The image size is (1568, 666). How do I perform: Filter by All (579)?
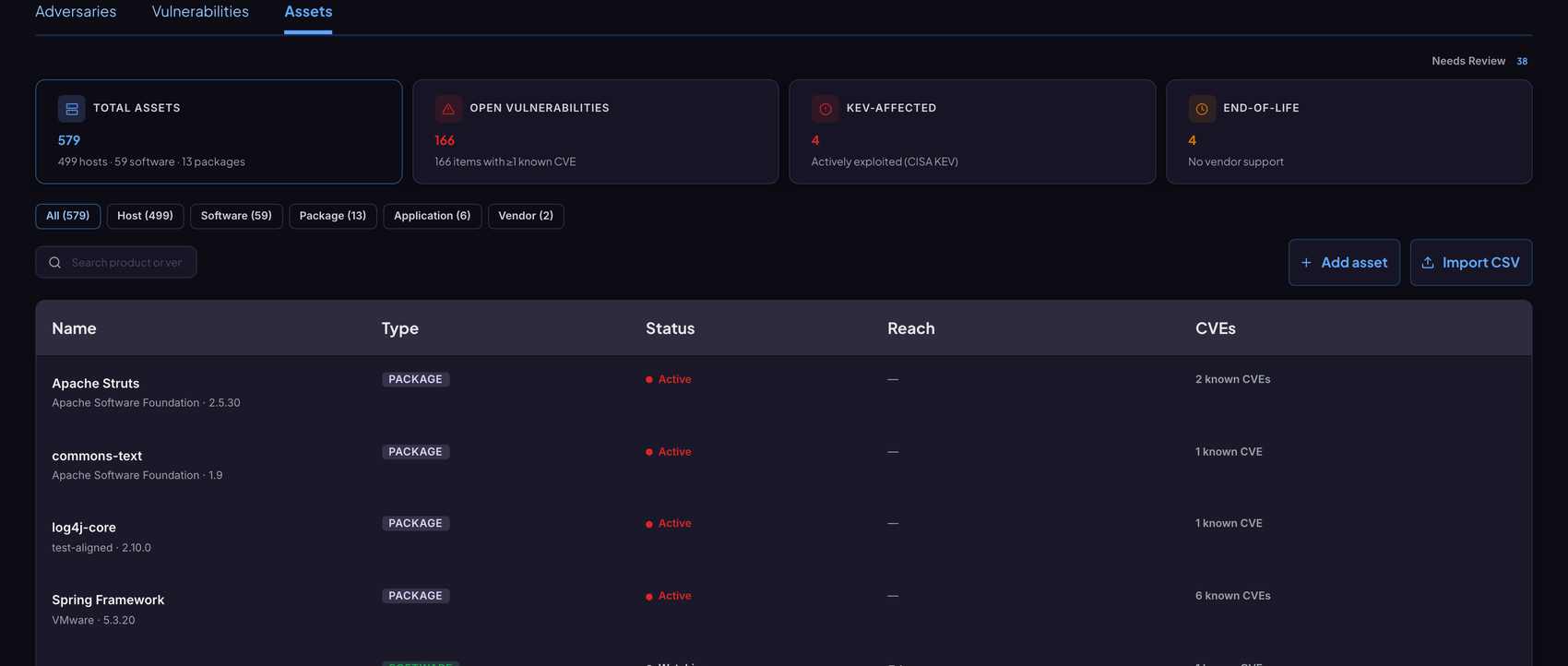click(68, 216)
